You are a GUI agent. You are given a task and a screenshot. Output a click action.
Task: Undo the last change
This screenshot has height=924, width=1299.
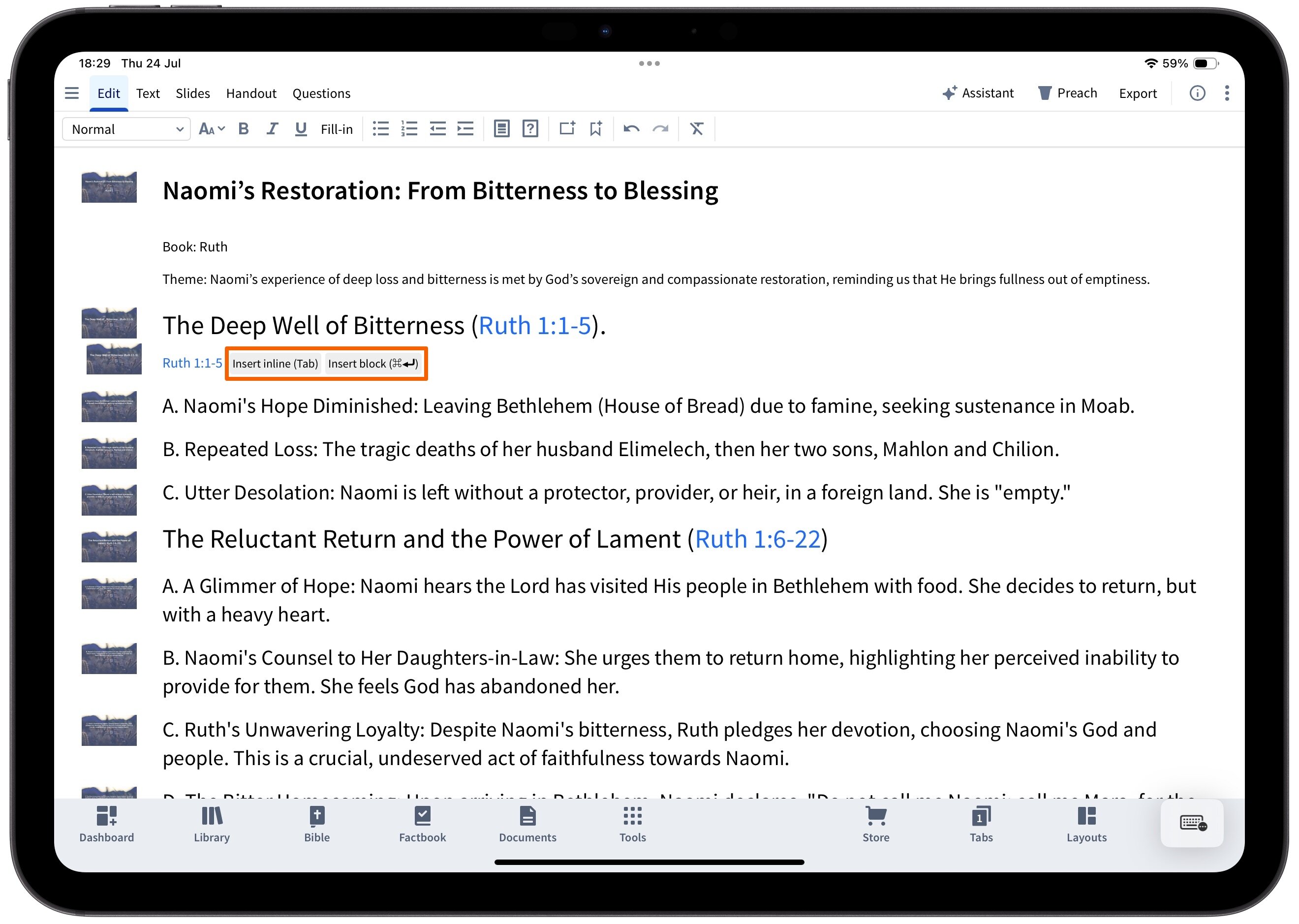(632, 129)
